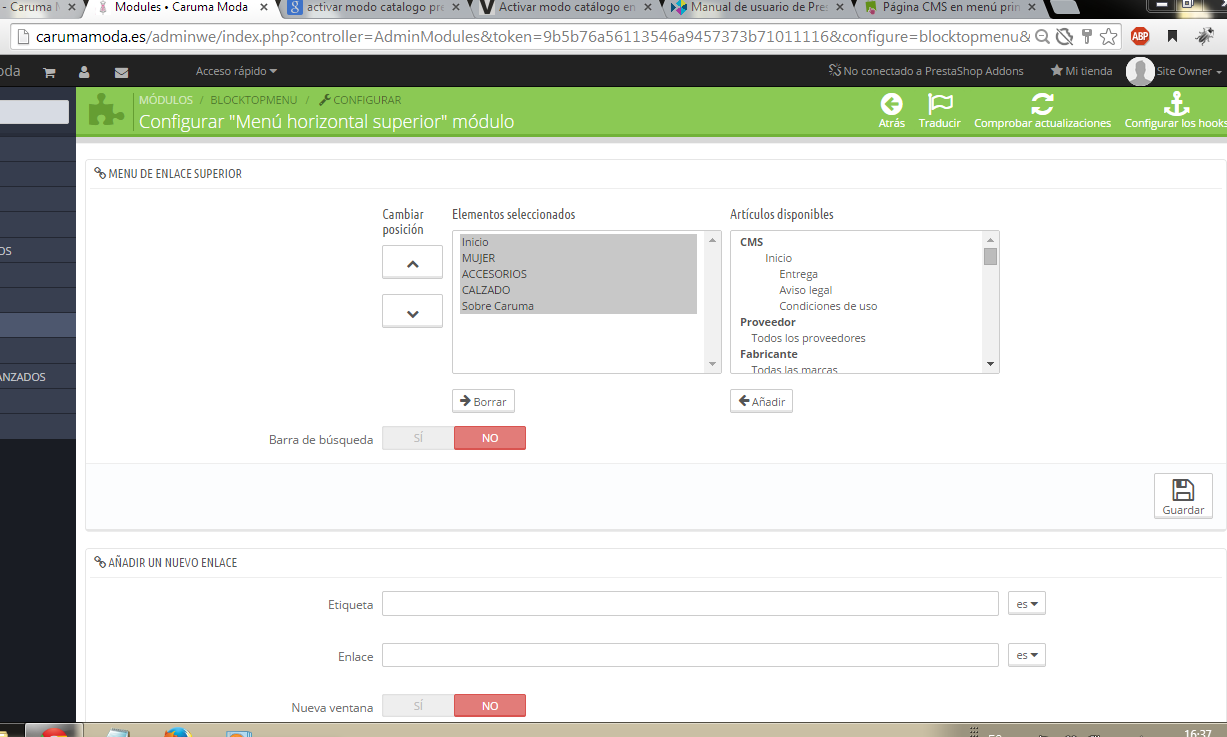Click the Atrás back arrow icon
Screen dimensions: 1227x737
click(x=891, y=104)
